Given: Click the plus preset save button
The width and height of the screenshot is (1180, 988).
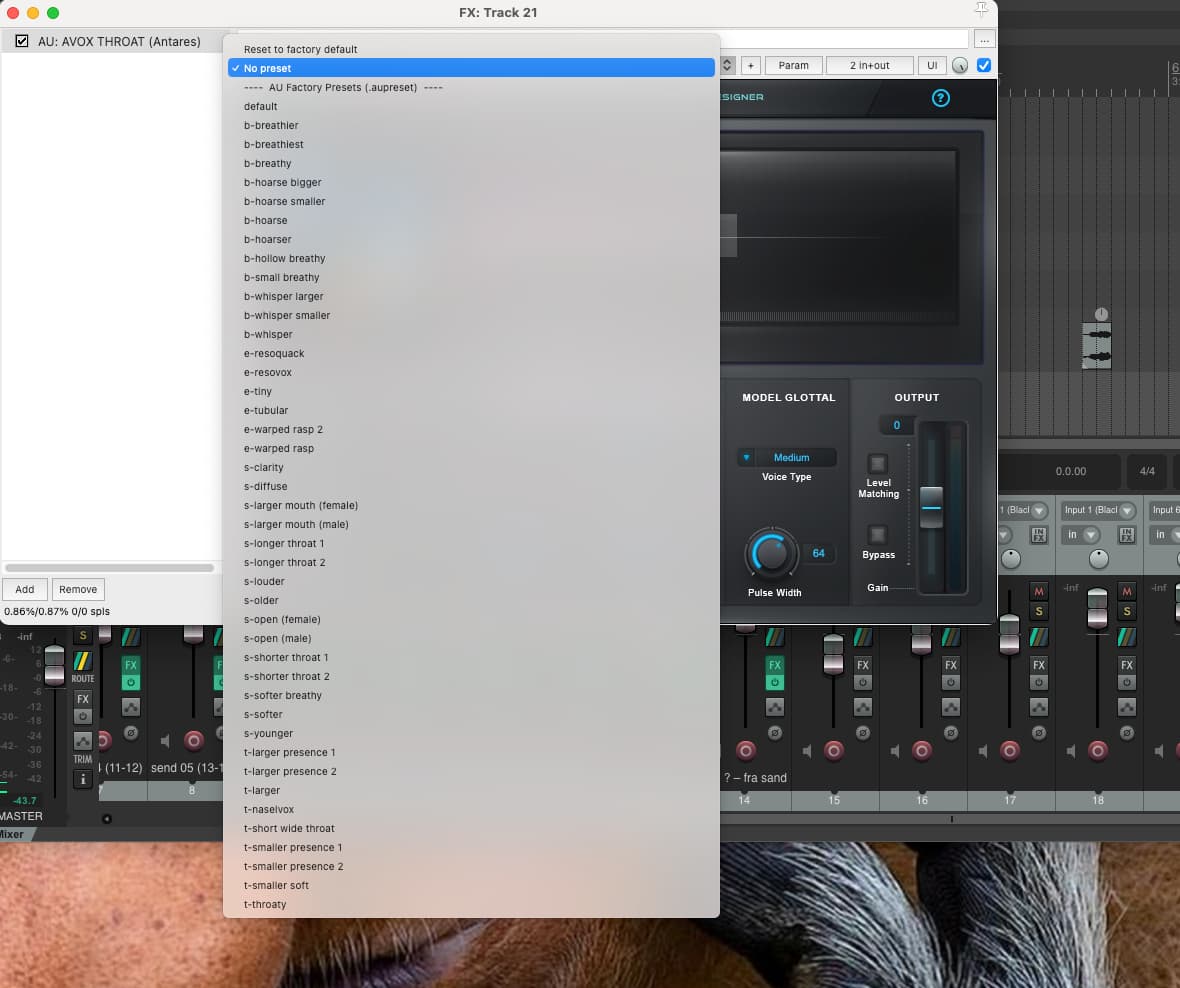Looking at the screenshot, I should pos(750,65).
